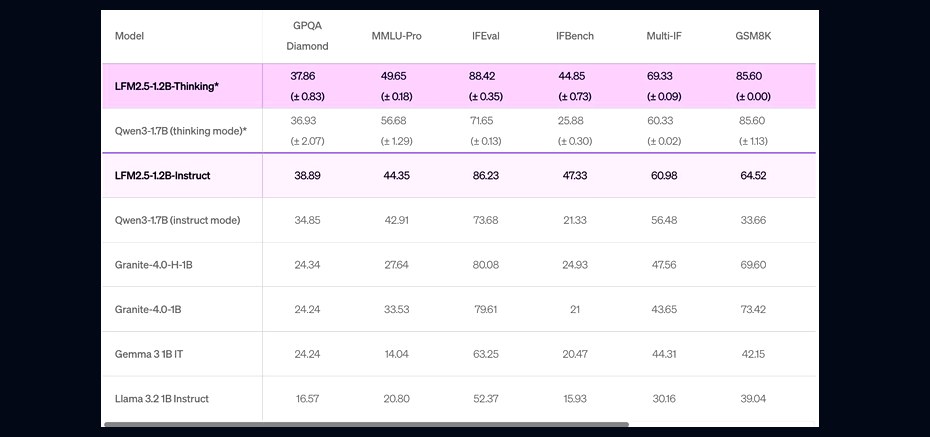Select the 'Multi-IF' column header
Image resolution: width=930 pixels, height=437 pixels.
click(x=664, y=36)
